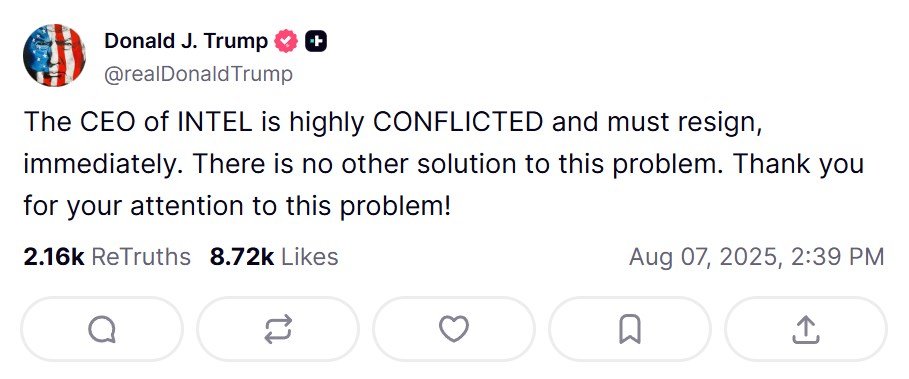The width and height of the screenshot is (909, 379).
Task: Click the red verified checkmark badge
Action: tap(286, 41)
